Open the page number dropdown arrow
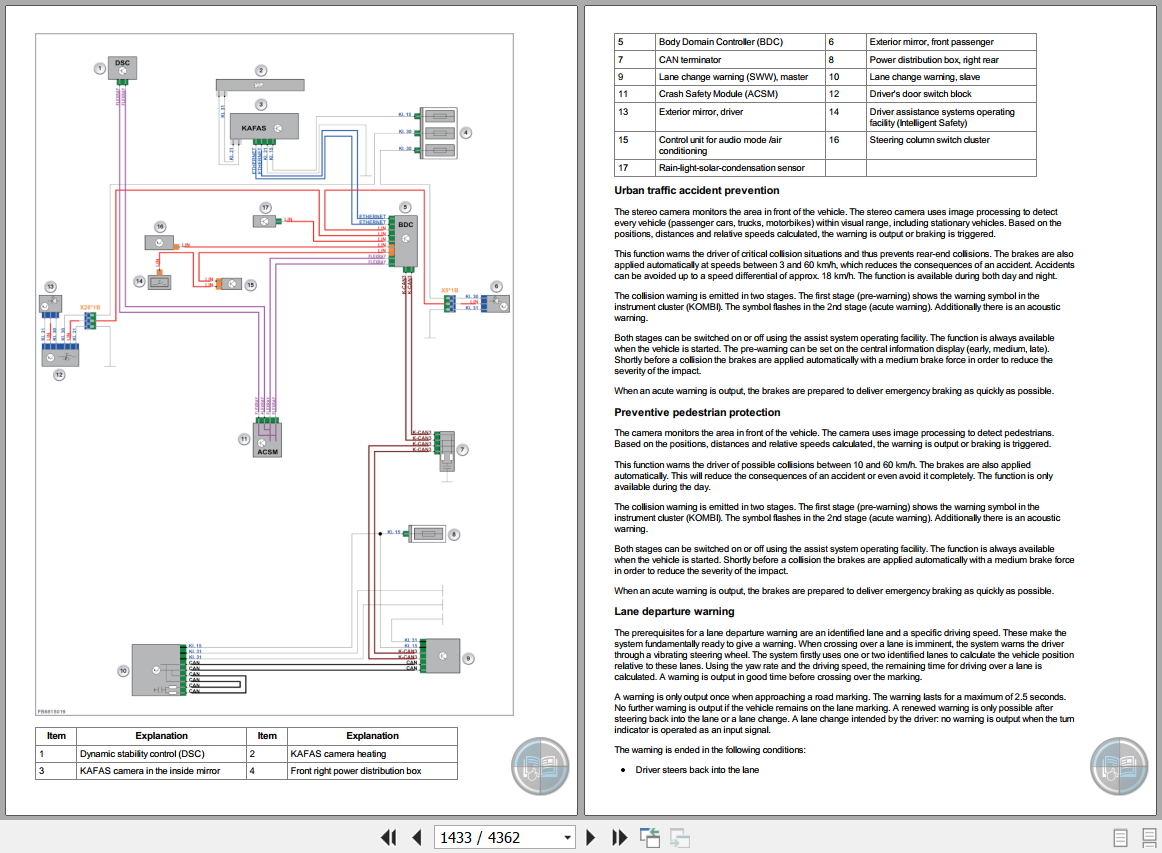This screenshot has height=853, width=1162. 568,837
